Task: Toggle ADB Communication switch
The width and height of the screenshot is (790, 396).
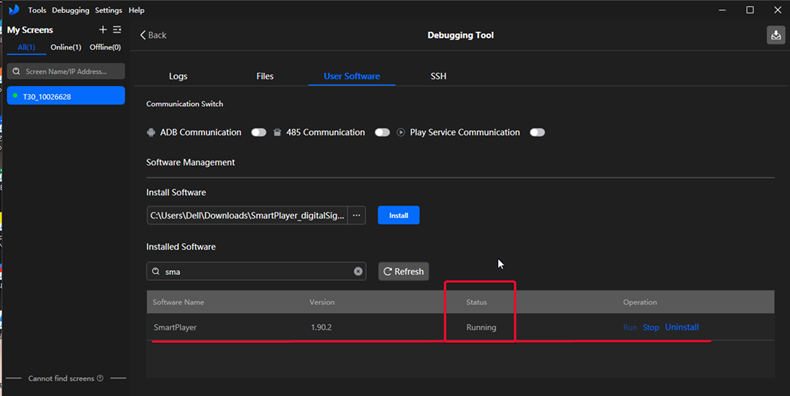Action: [258, 133]
